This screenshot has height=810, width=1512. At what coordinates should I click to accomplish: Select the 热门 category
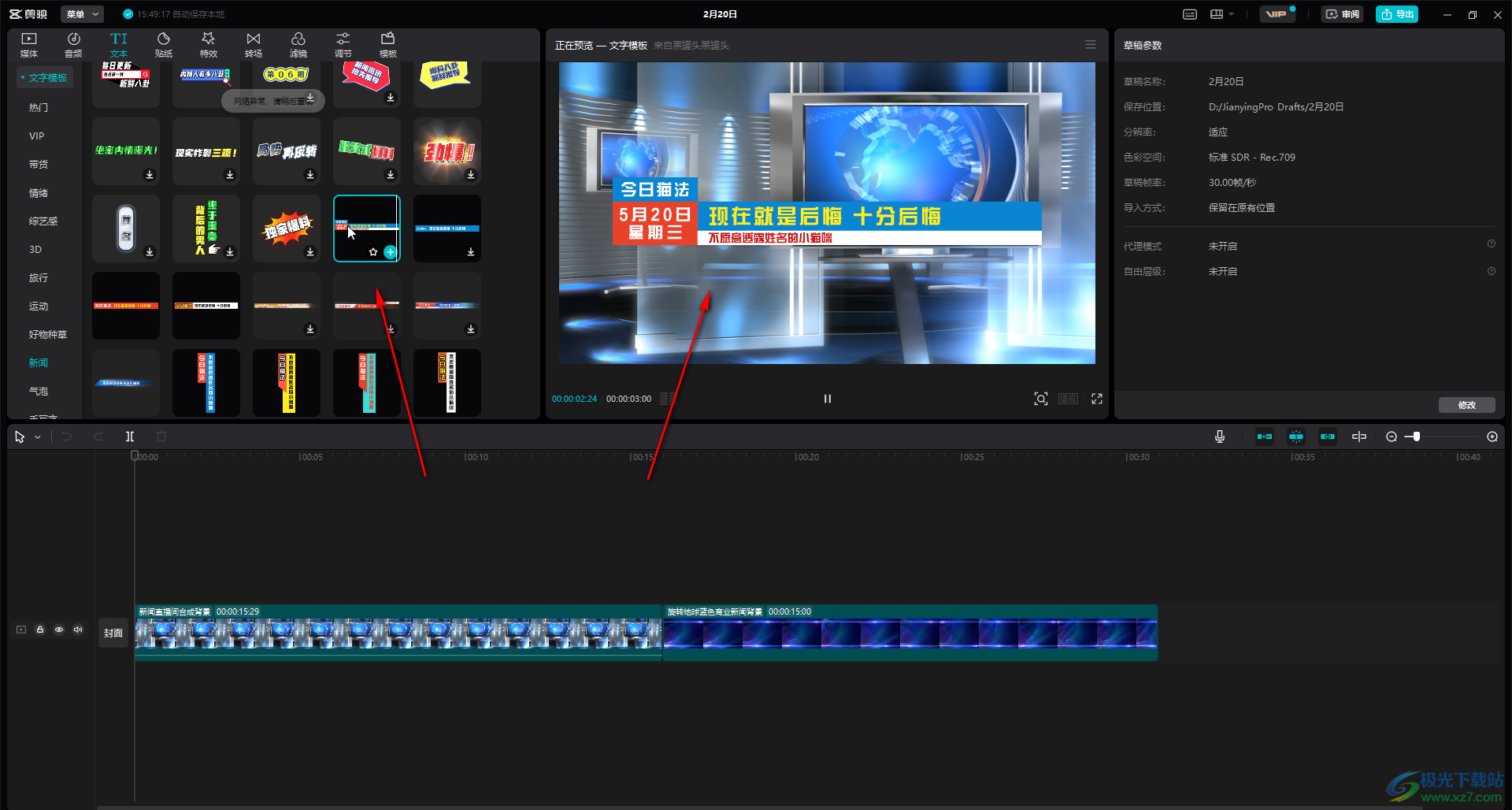39,107
